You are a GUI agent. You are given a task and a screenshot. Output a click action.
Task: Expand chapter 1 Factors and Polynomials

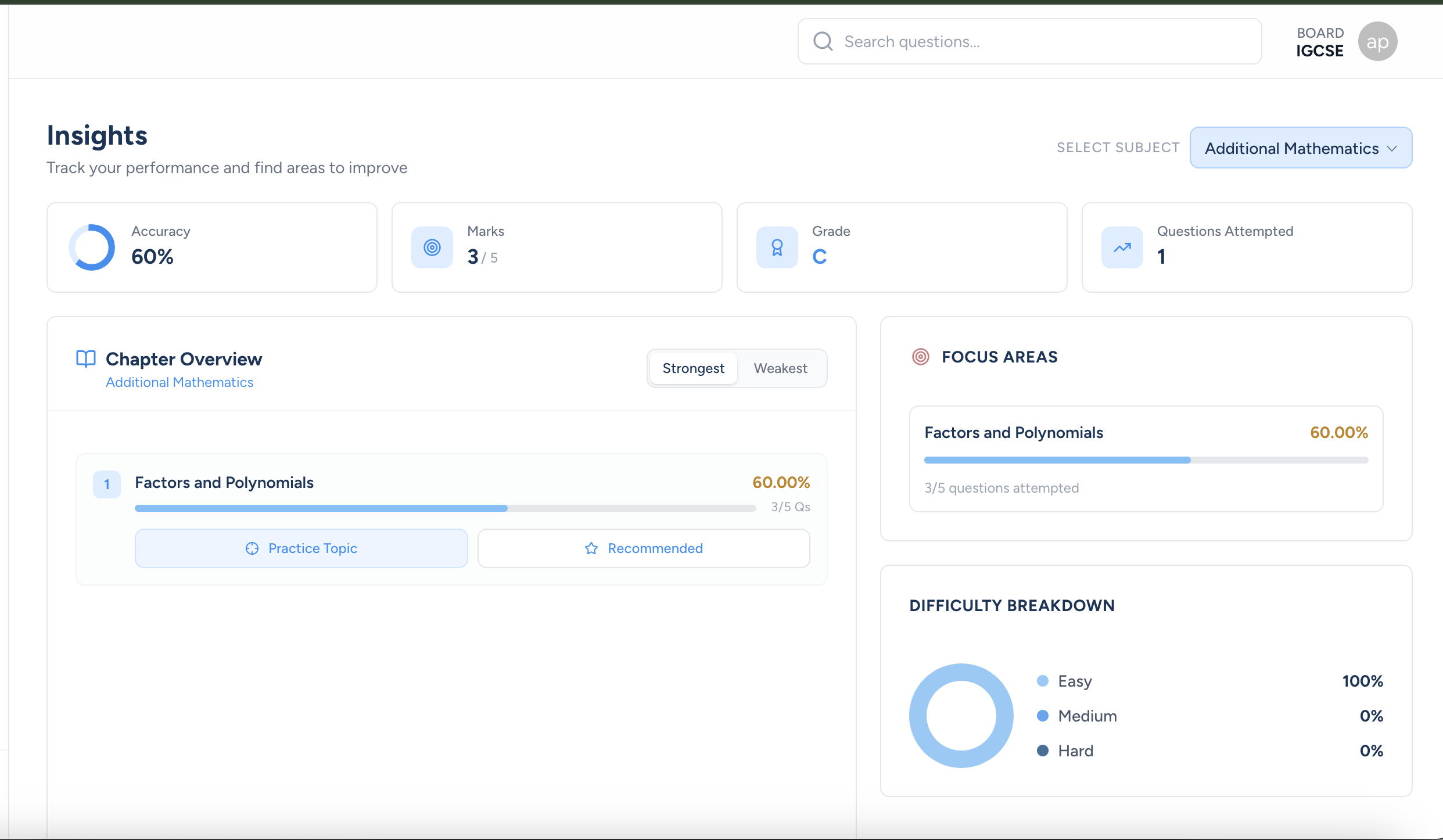(224, 482)
